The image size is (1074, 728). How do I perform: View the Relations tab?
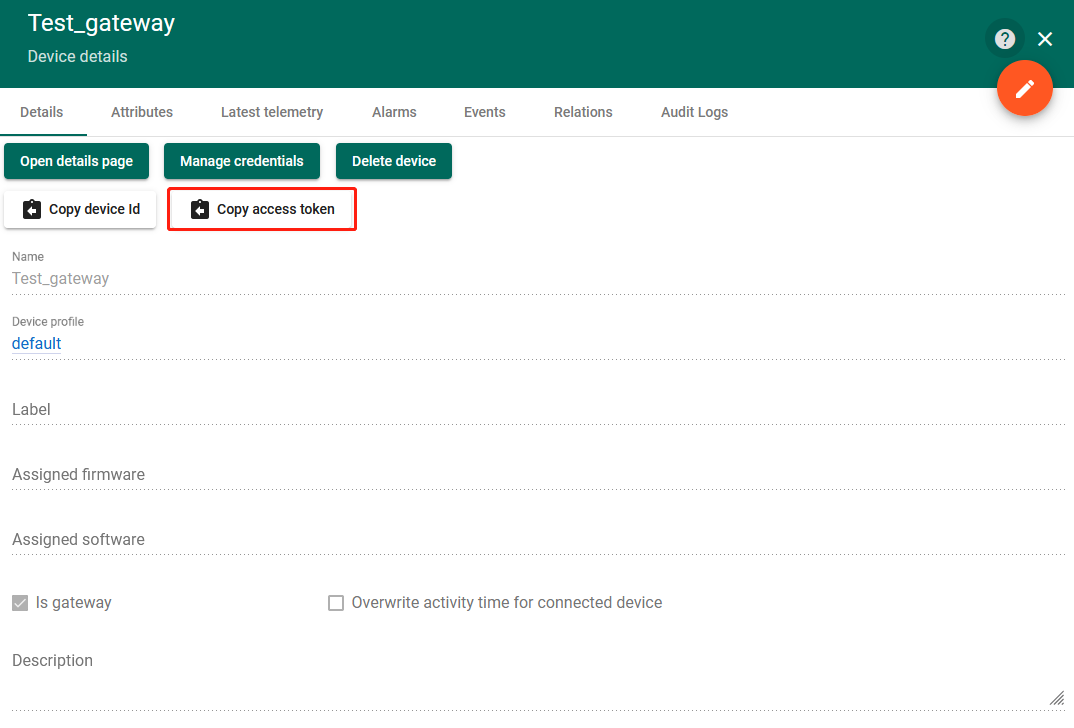(583, 112)
